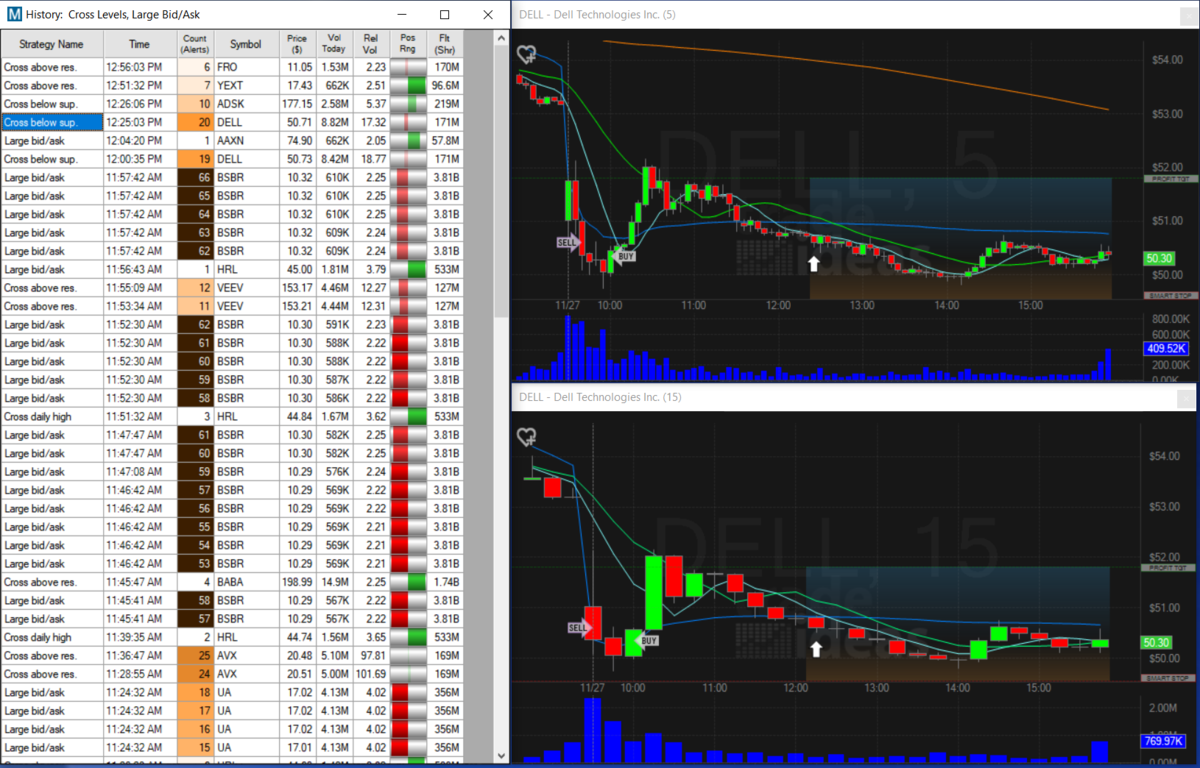Sort by the Time column header
Image resolution: width=1200 pixels, height=768 pixels.
click(x=140, y=44)
